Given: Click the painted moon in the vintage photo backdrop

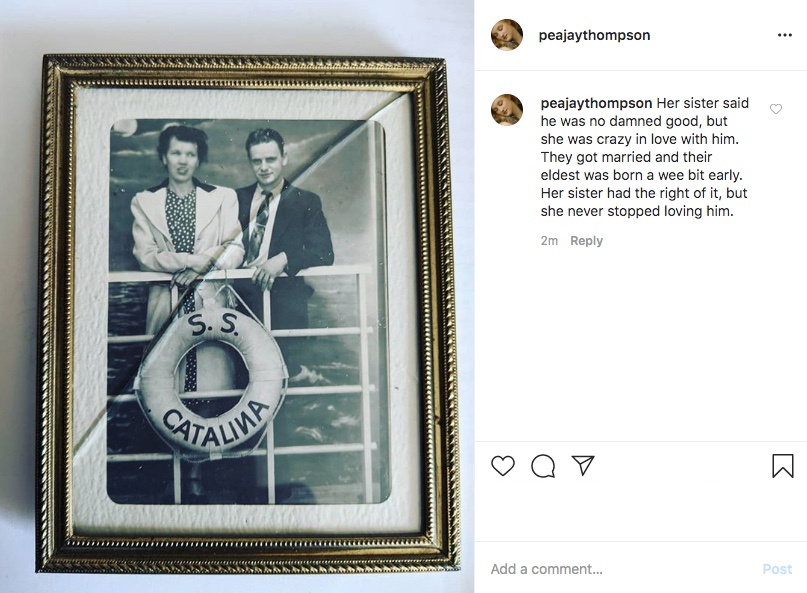Looking at the screenshot, I should (125, 127).
